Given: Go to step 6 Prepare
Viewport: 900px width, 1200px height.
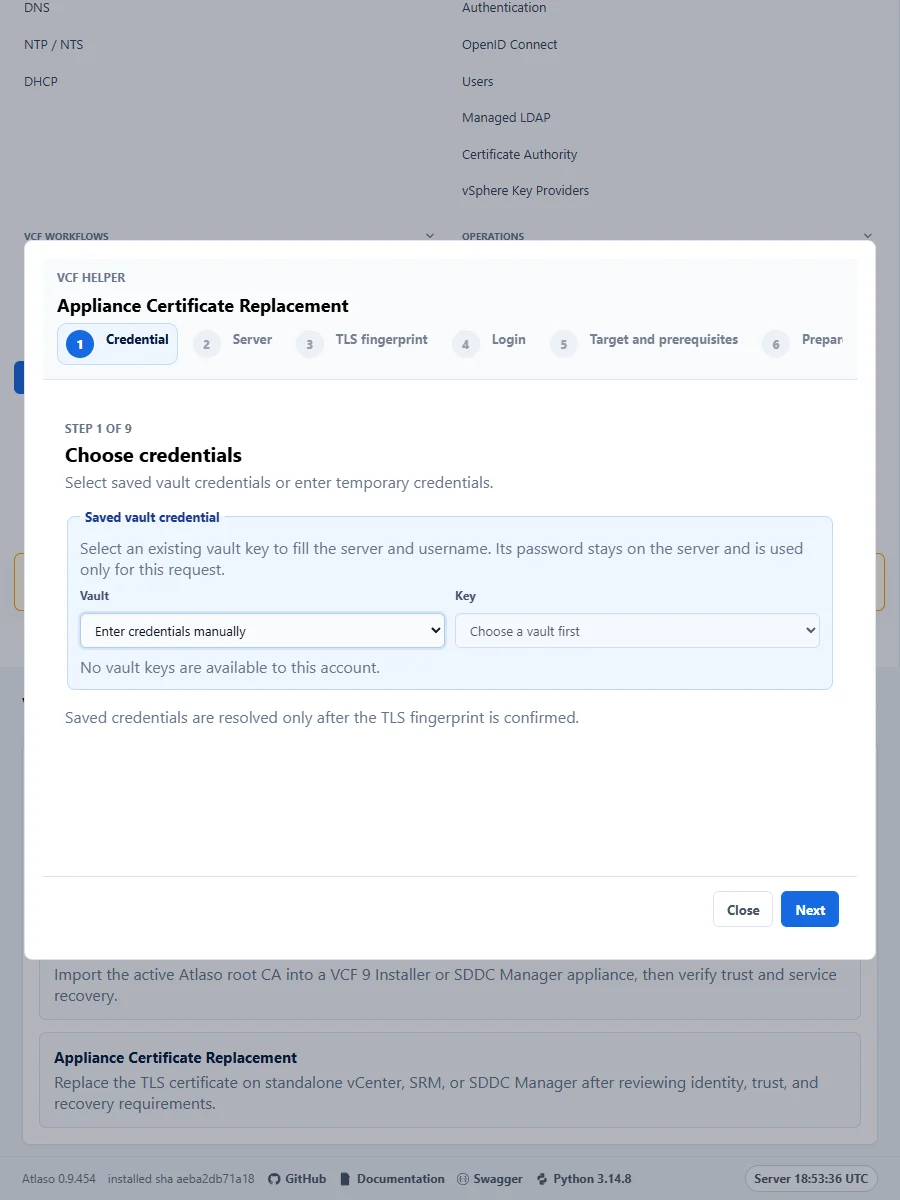Looking at the screenshot, I should click(802, 343).
